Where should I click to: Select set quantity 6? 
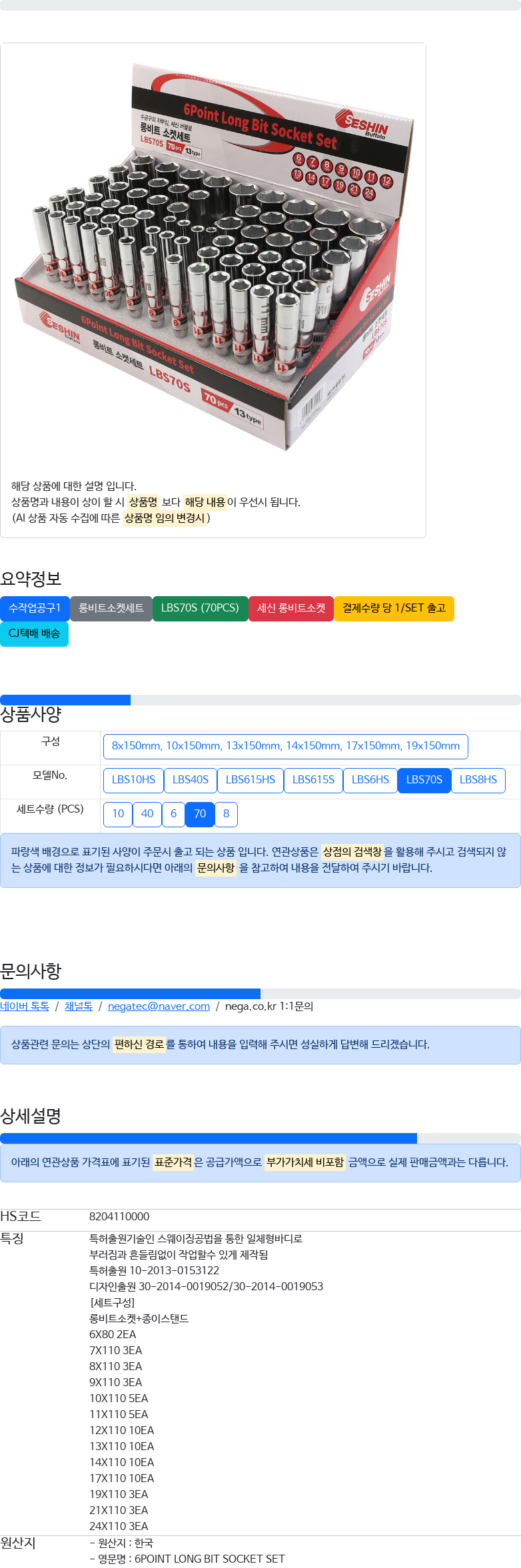click(x=173, y=814)
